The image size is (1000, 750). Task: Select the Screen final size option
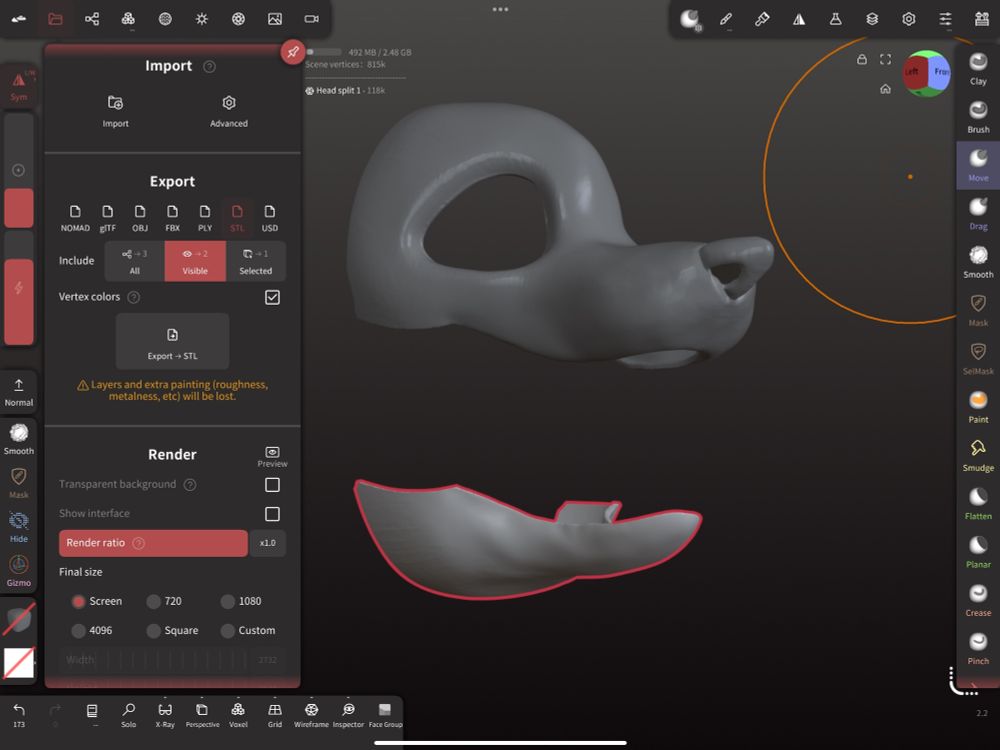pos(97,601)
